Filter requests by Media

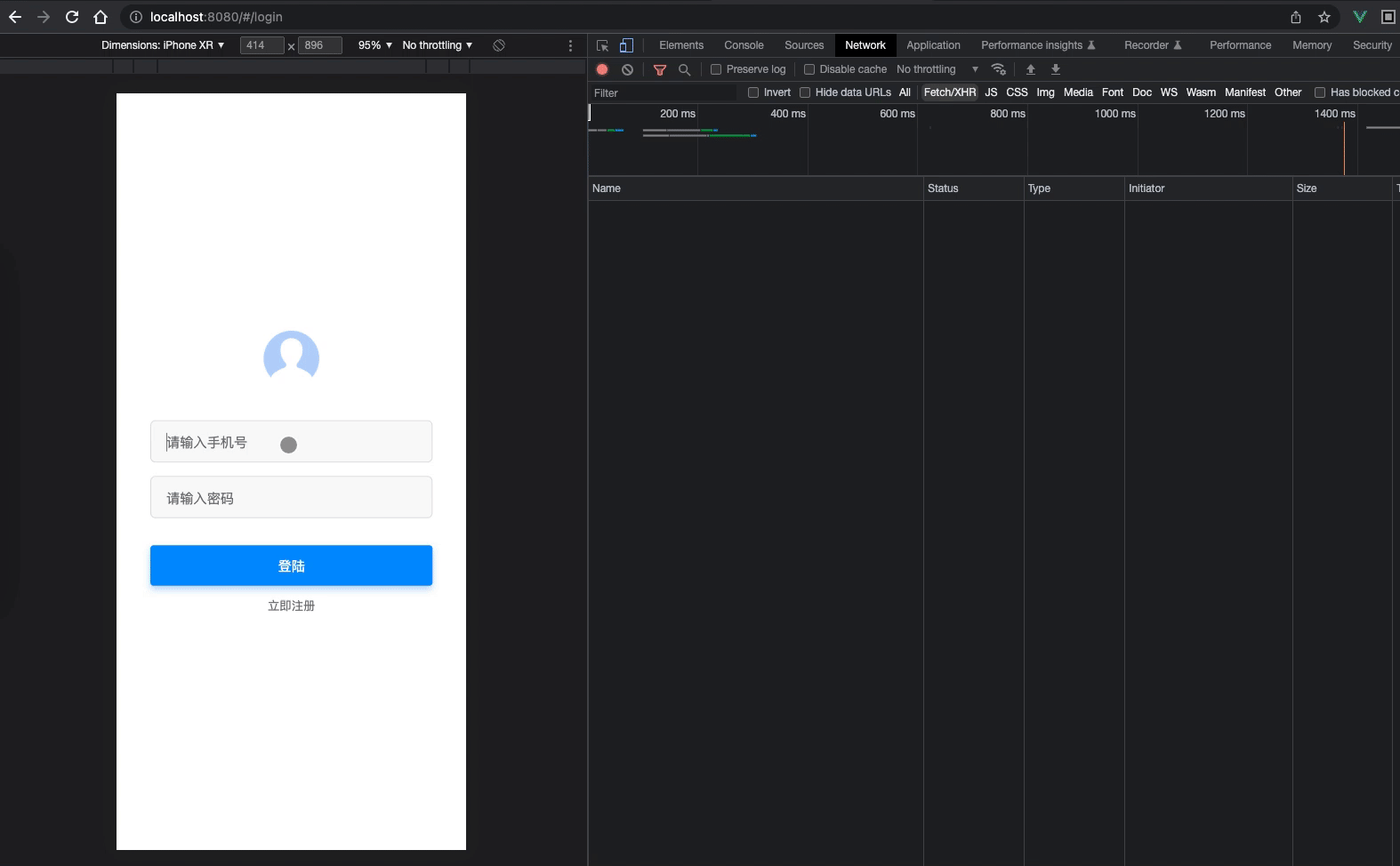[1078, 92]
